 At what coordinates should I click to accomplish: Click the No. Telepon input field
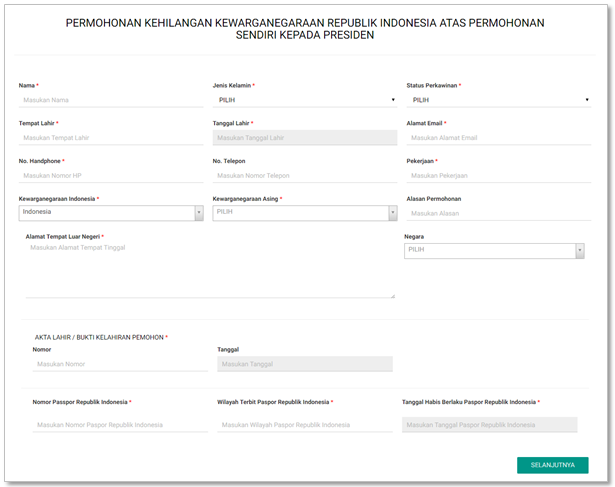tap(304, 175)
